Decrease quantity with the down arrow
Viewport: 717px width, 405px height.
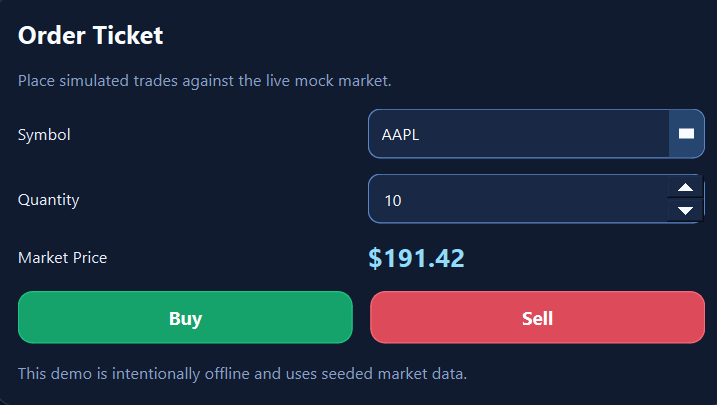click(685, 211)
